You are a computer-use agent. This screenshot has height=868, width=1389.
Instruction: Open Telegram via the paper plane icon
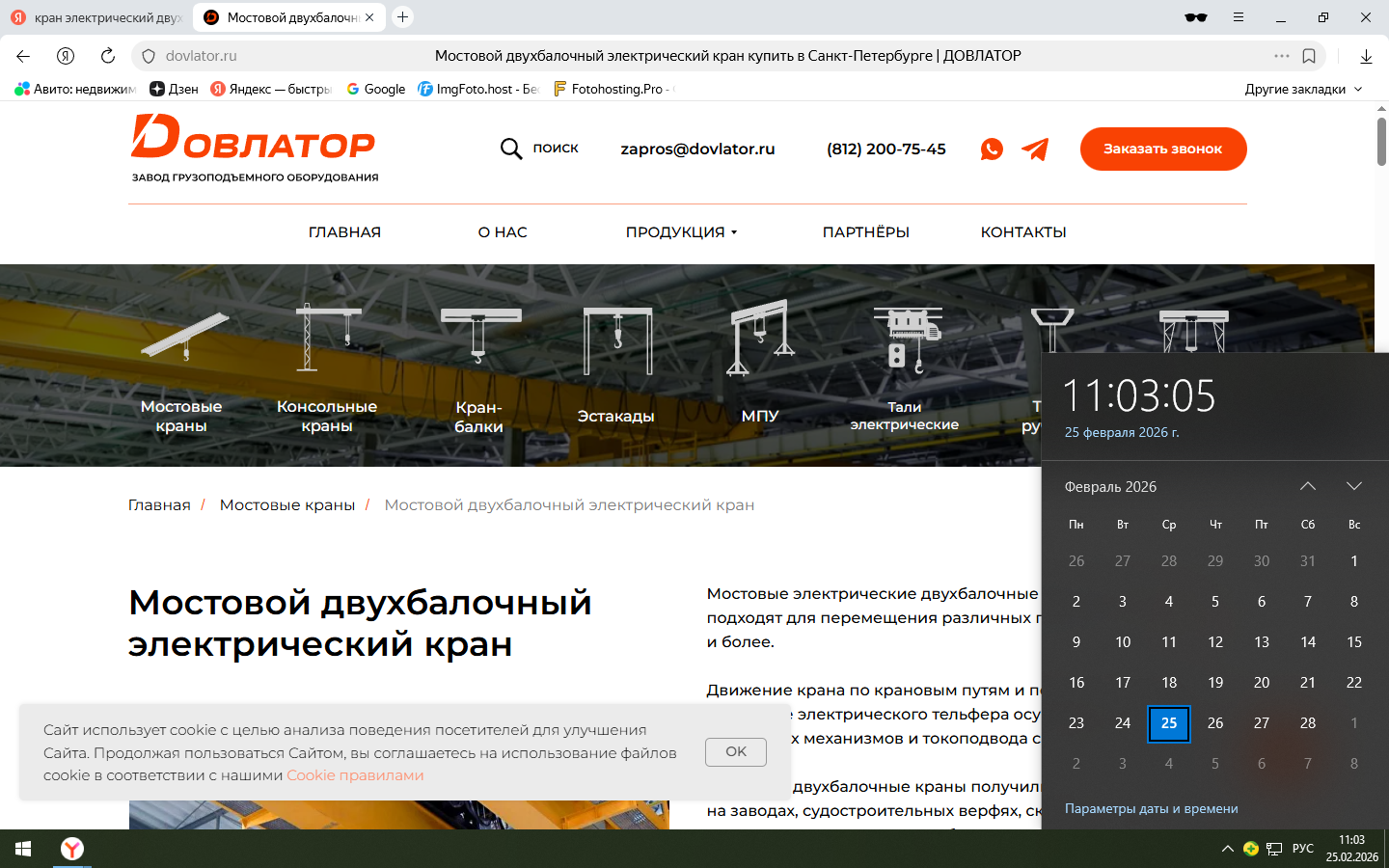point(1035,149)
